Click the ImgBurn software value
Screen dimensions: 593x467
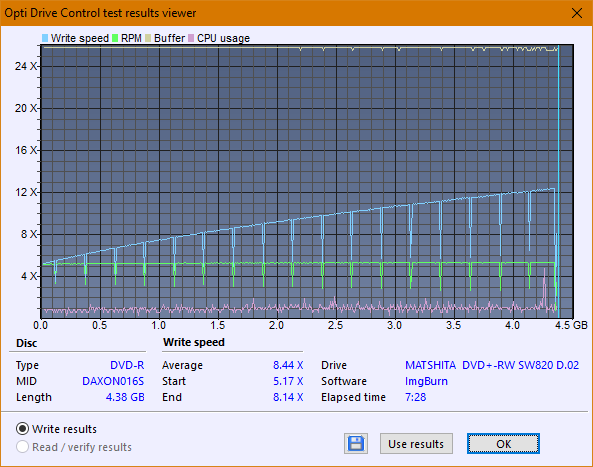click(x=426, y=381)
